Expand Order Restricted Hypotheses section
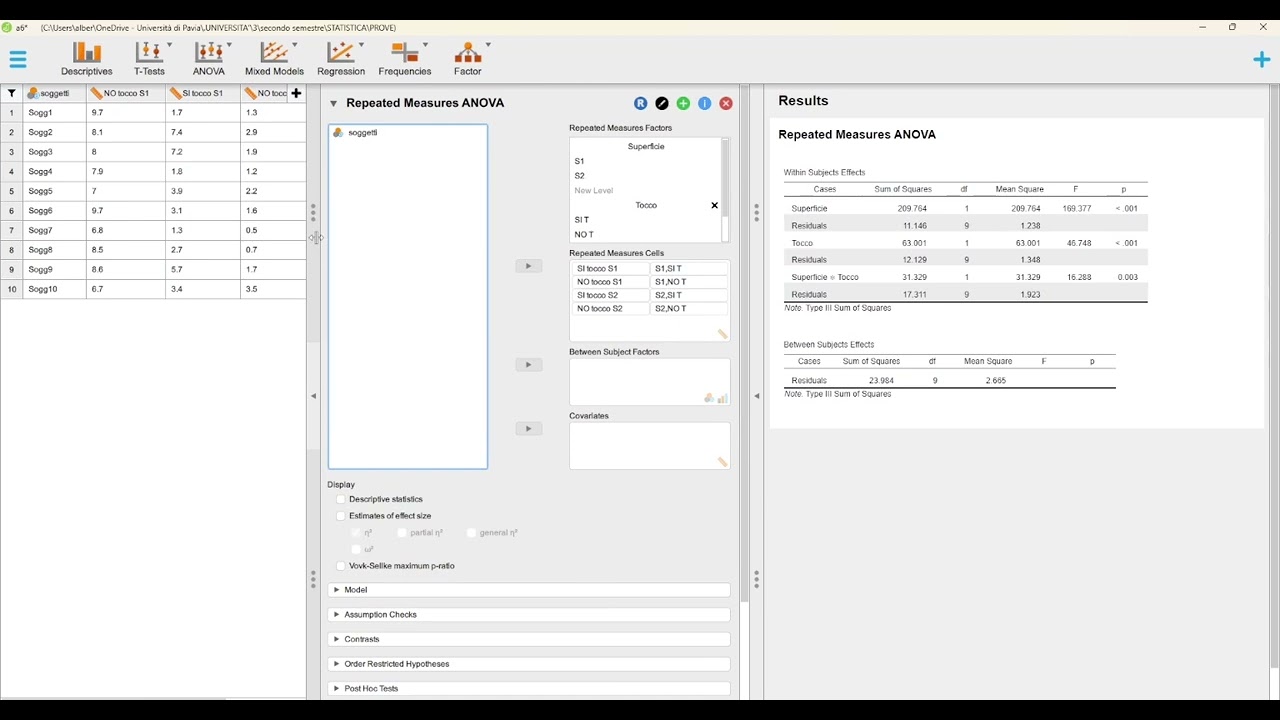The height and width of the screenshot is (720, 1280). (x=529, y=664)
